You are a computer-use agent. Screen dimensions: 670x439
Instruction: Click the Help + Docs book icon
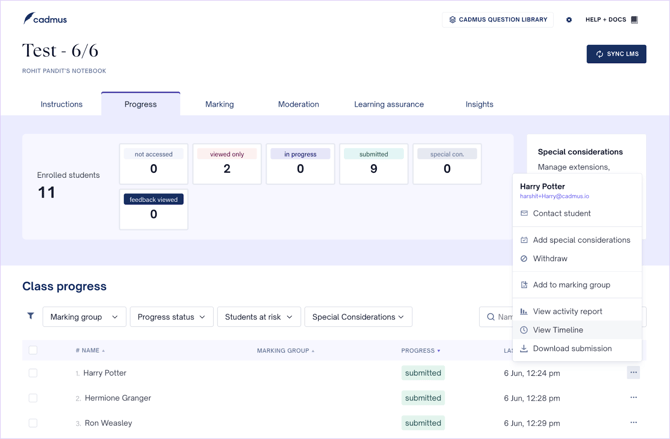(634, 20)
